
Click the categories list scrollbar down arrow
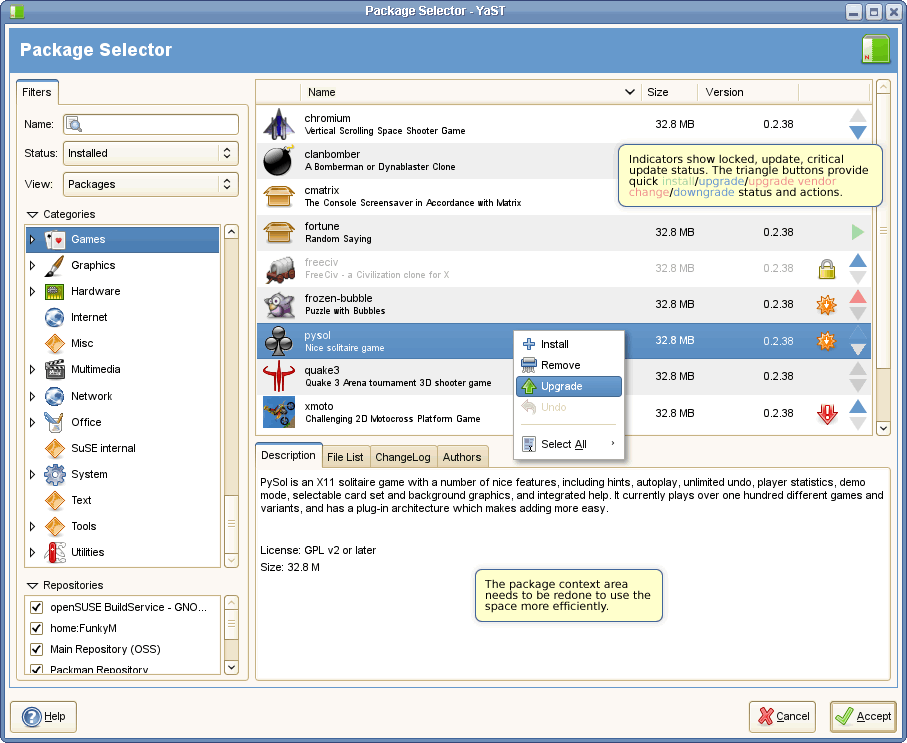[x=231, y=560]
